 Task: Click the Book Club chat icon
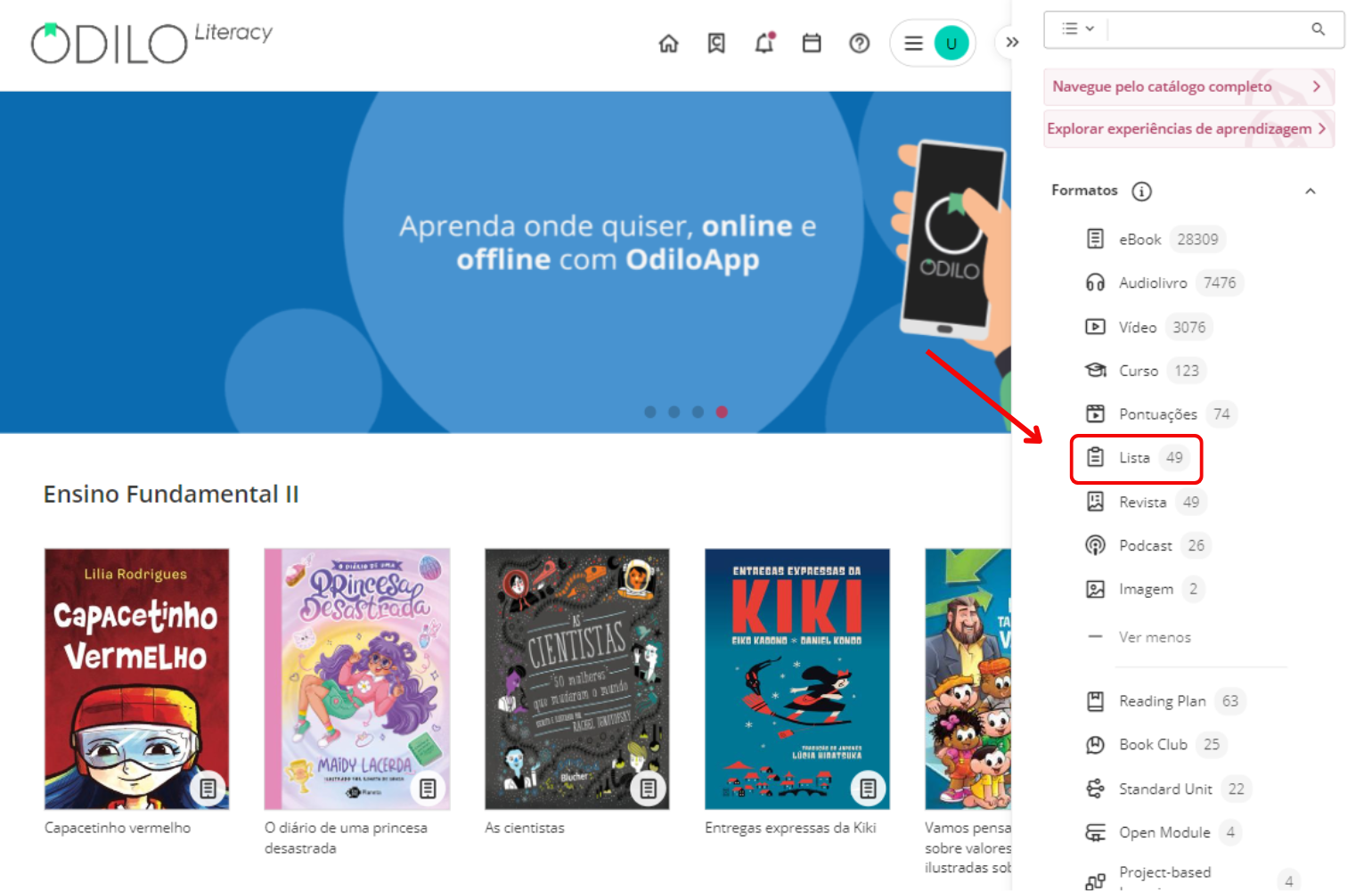coord(1095,745)
